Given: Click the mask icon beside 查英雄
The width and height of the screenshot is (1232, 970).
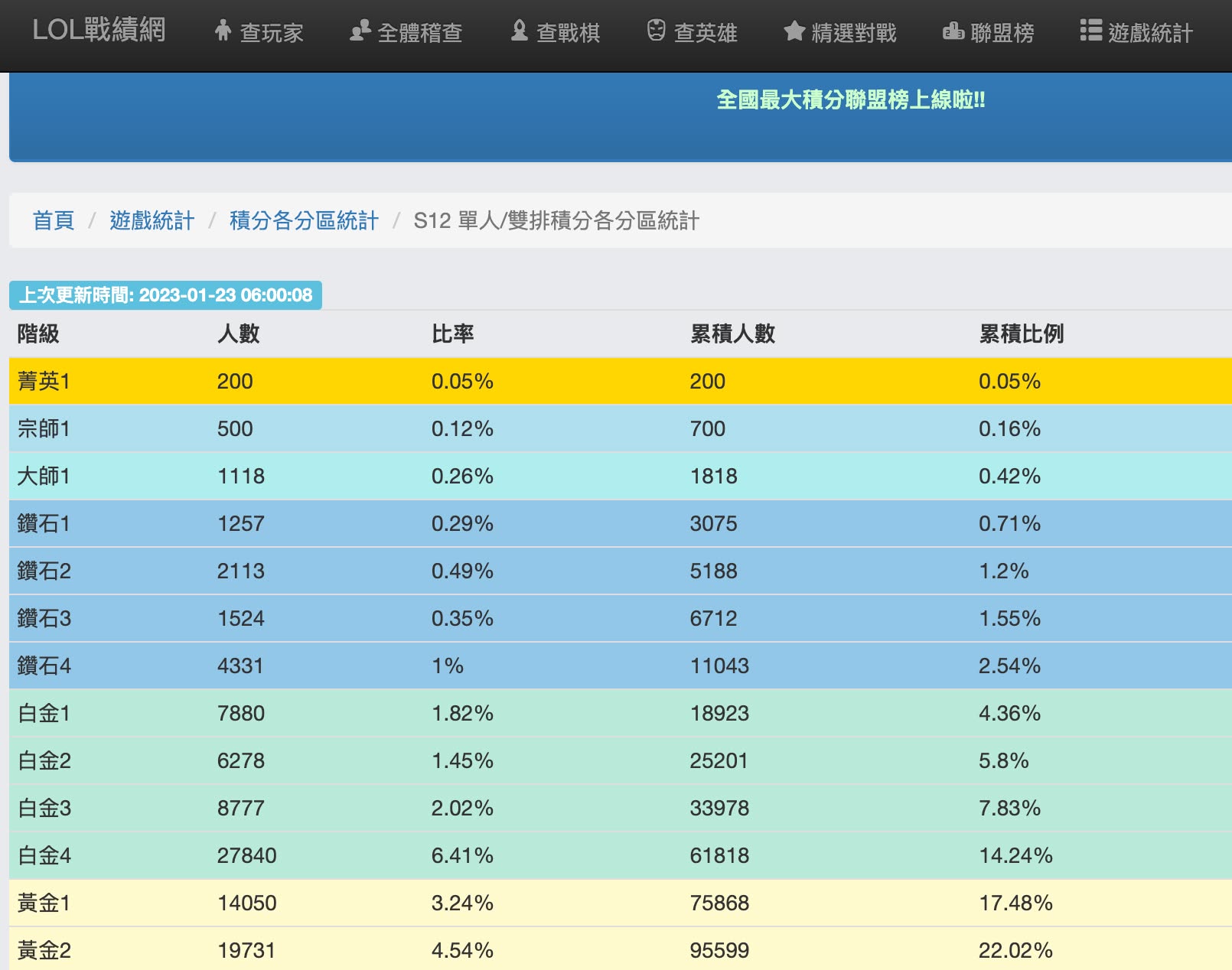Looking at the screenshot, I should point(656,31).
